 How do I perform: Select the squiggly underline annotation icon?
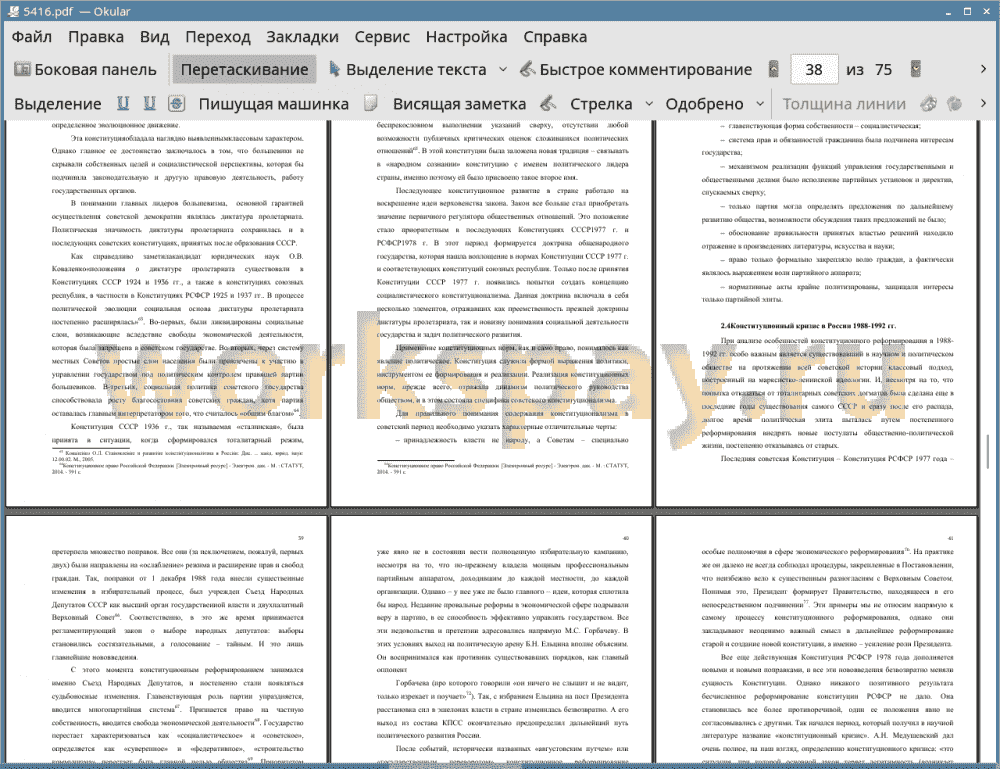[x=150, y=103]
